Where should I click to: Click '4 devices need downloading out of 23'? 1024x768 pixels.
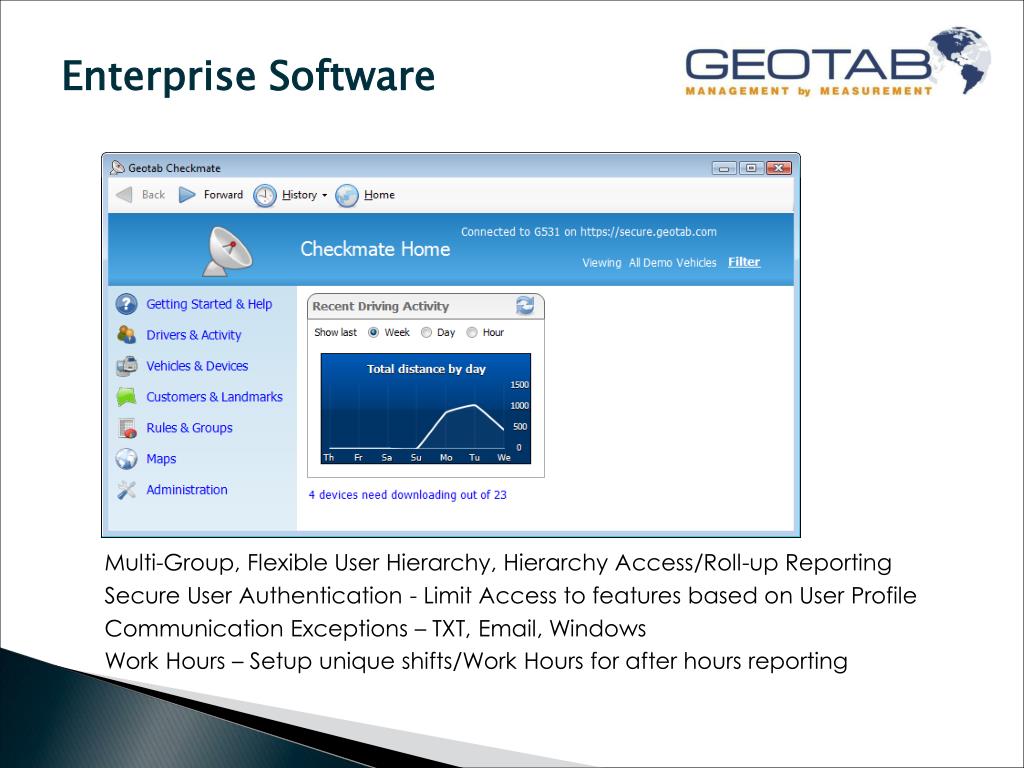(x=408, y=495)
